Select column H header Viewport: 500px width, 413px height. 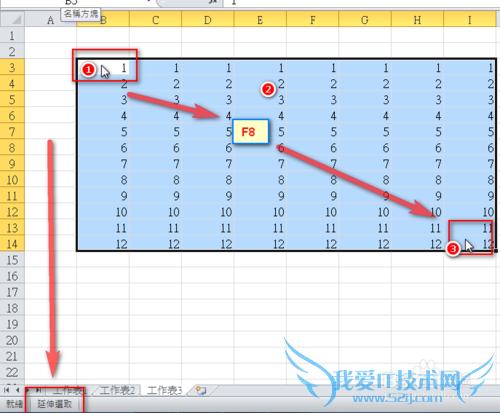[x=418, y=20]
